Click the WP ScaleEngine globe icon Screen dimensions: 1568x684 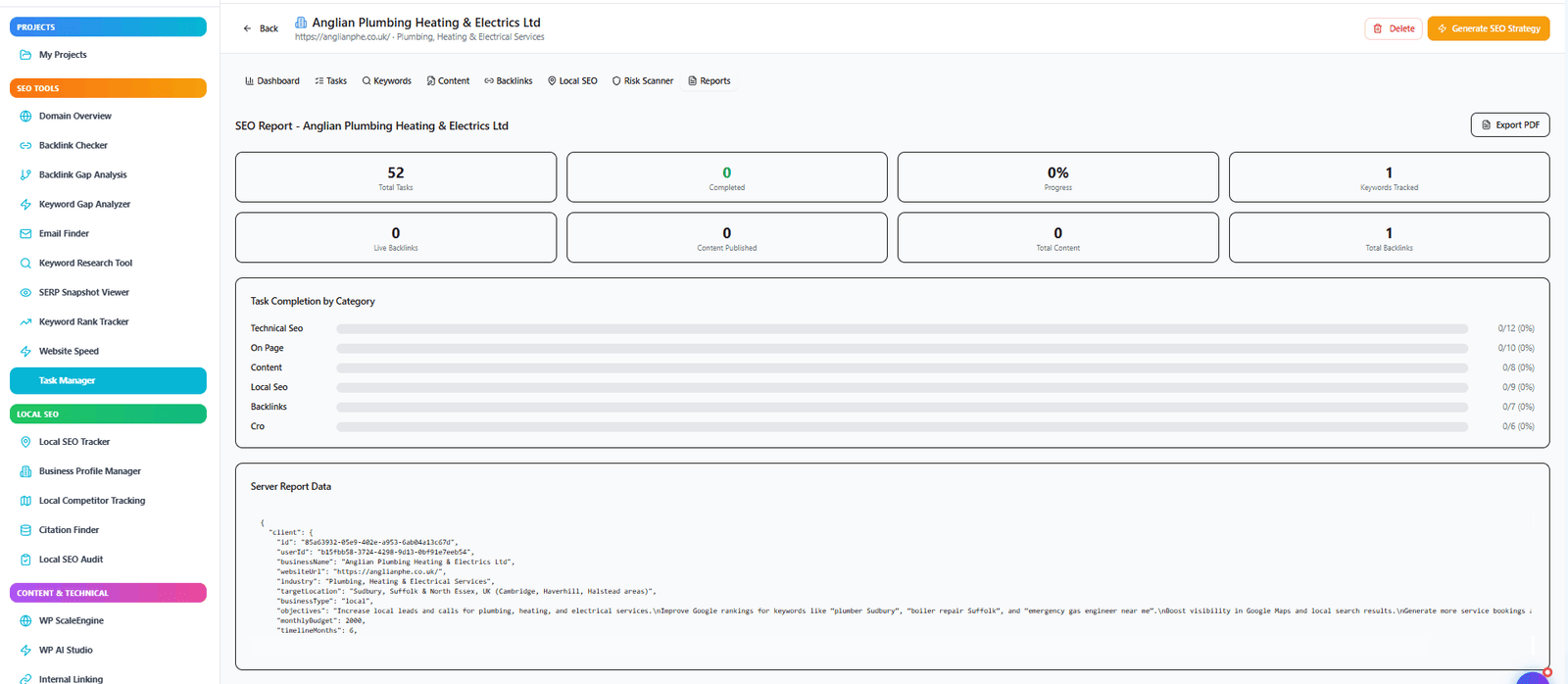pos(25,620)
